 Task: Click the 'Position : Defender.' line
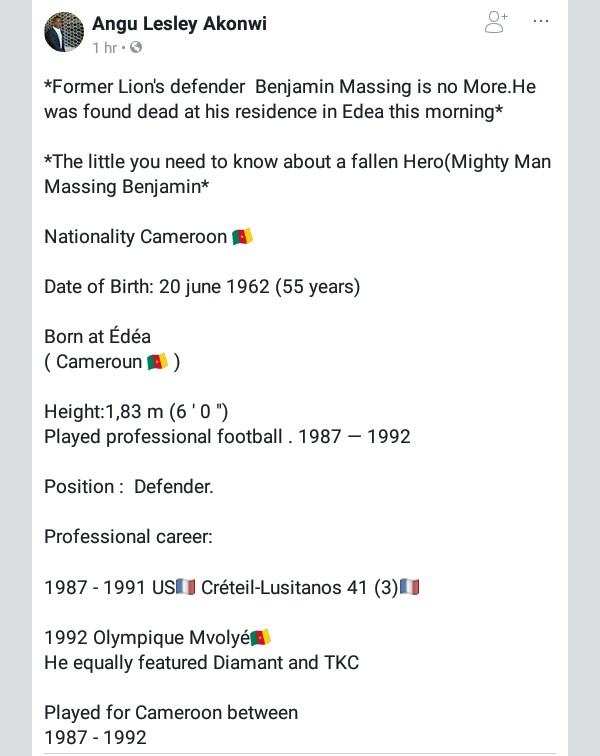click(129, 487)
